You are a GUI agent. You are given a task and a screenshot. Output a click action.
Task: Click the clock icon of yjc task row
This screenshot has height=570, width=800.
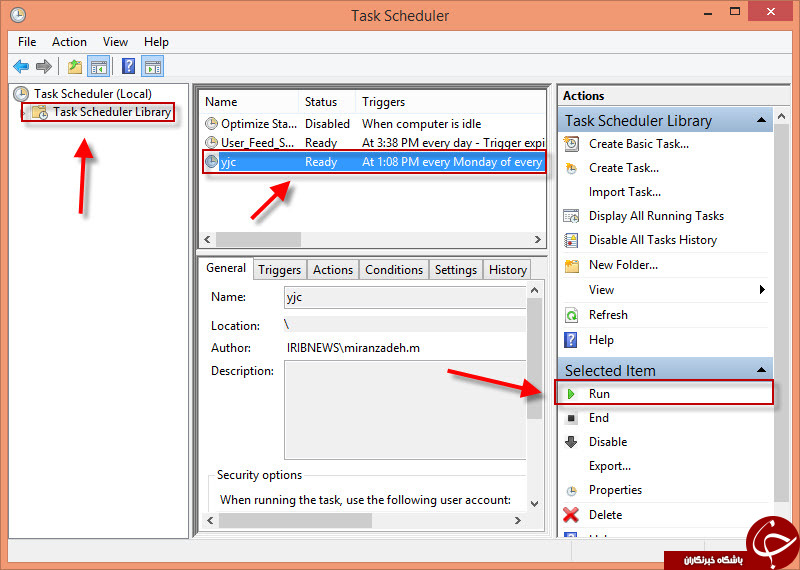pos(211,162)
